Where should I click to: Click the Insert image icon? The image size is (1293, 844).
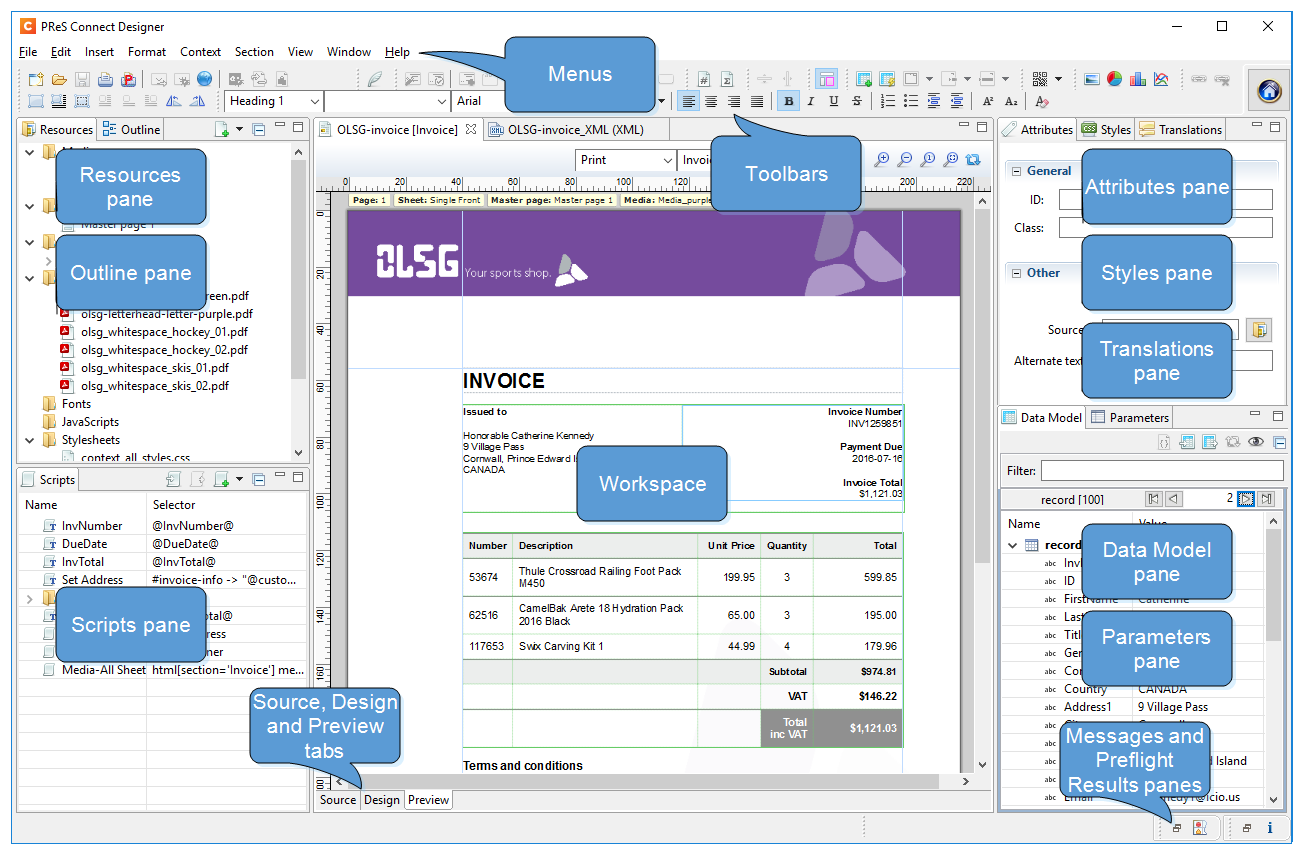1092,79
